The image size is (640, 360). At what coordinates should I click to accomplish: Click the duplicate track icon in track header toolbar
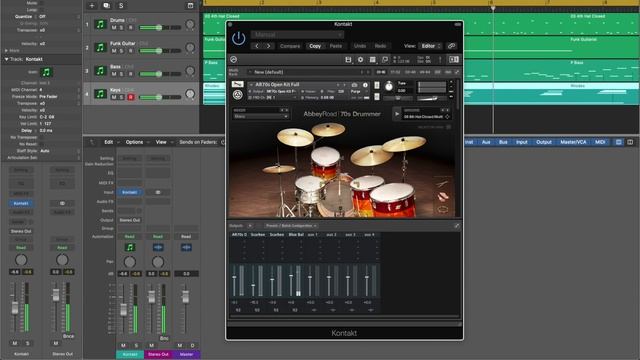[x=107, y=6]
